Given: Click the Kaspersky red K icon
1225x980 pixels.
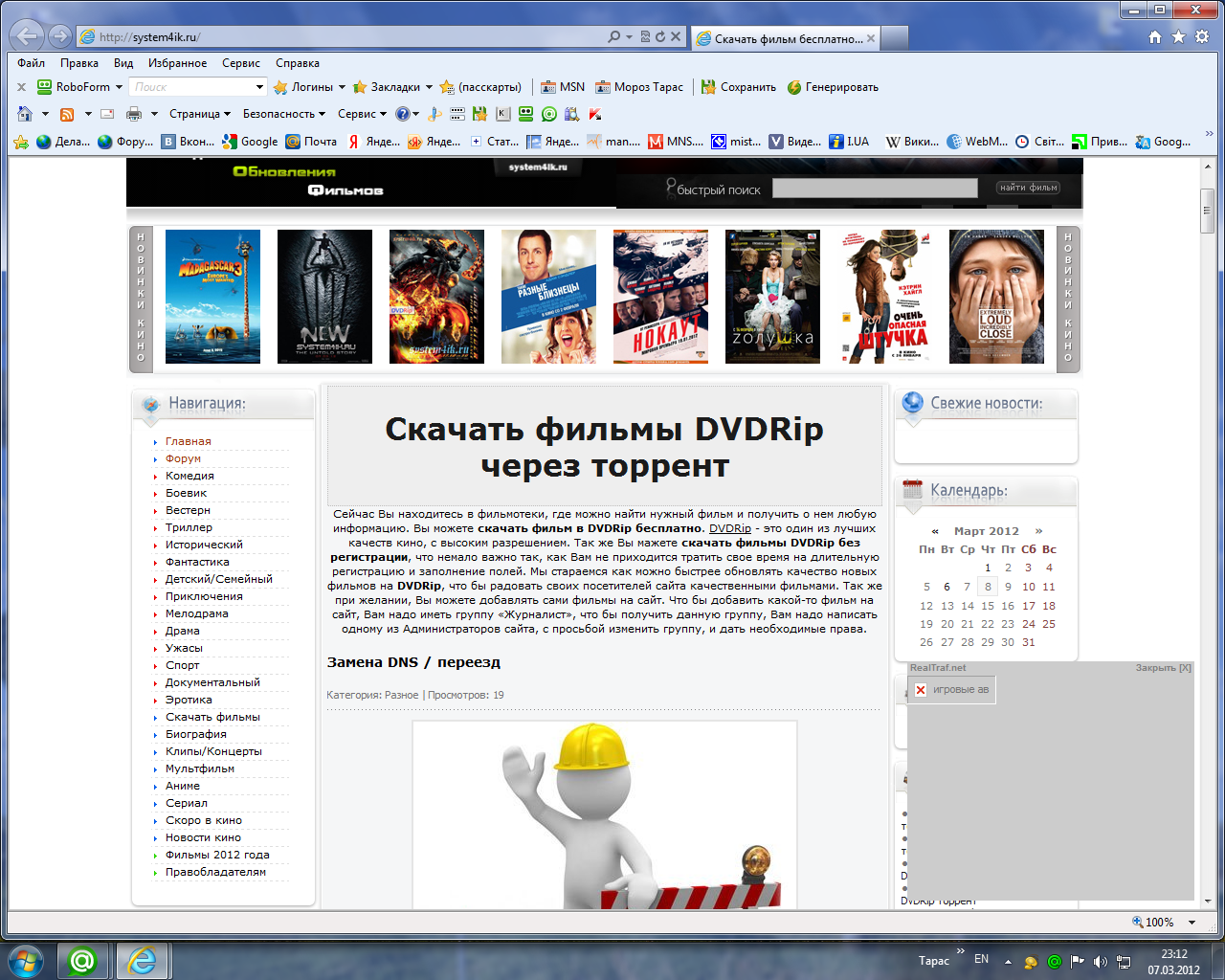Looking at the screenshot, I should click(x=595, y=114).
